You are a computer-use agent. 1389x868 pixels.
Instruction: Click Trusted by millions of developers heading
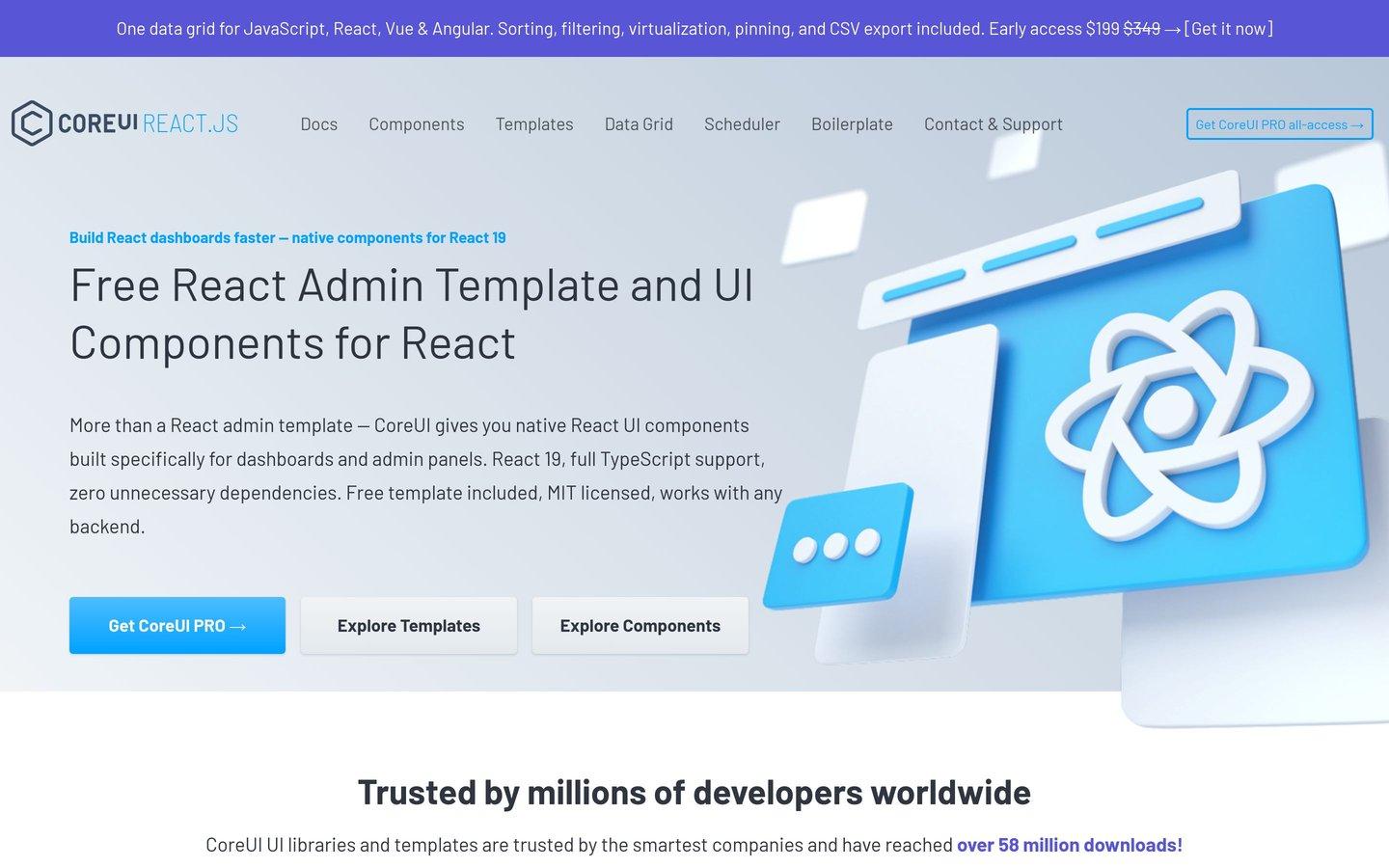pos(694,792)
